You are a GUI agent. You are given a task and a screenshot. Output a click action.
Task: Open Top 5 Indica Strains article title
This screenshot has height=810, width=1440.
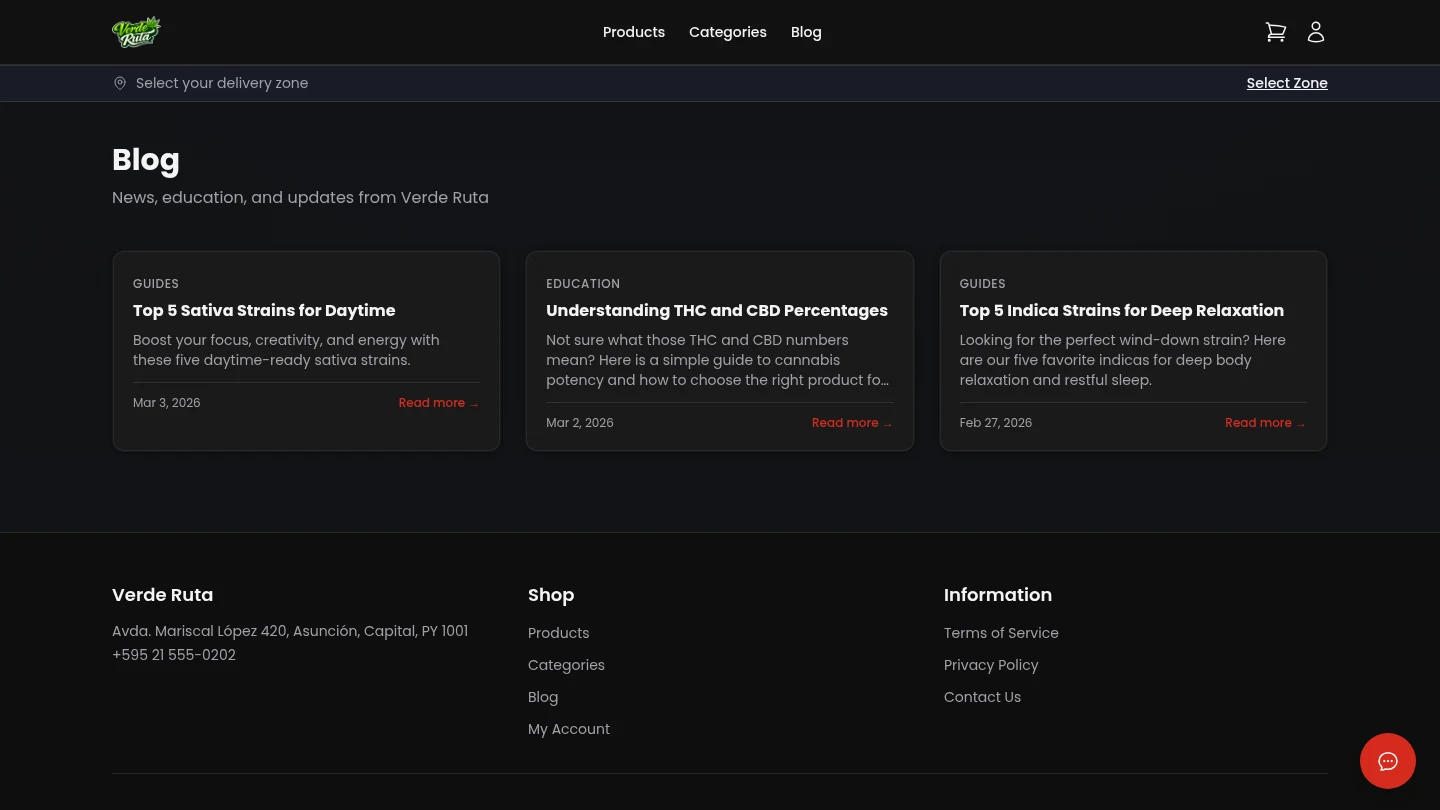pos(1121,310)
